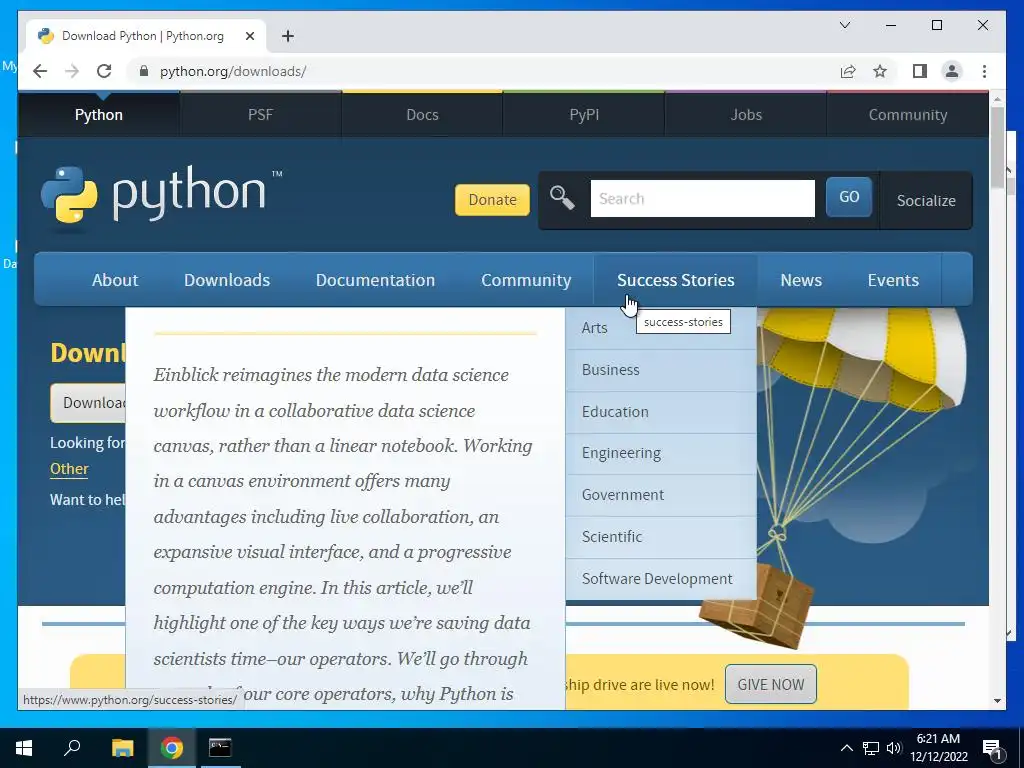Viewport: 1024px width, 768px height.
Task: Open Chrome's side panel icon
Action: tap(920, 71)
